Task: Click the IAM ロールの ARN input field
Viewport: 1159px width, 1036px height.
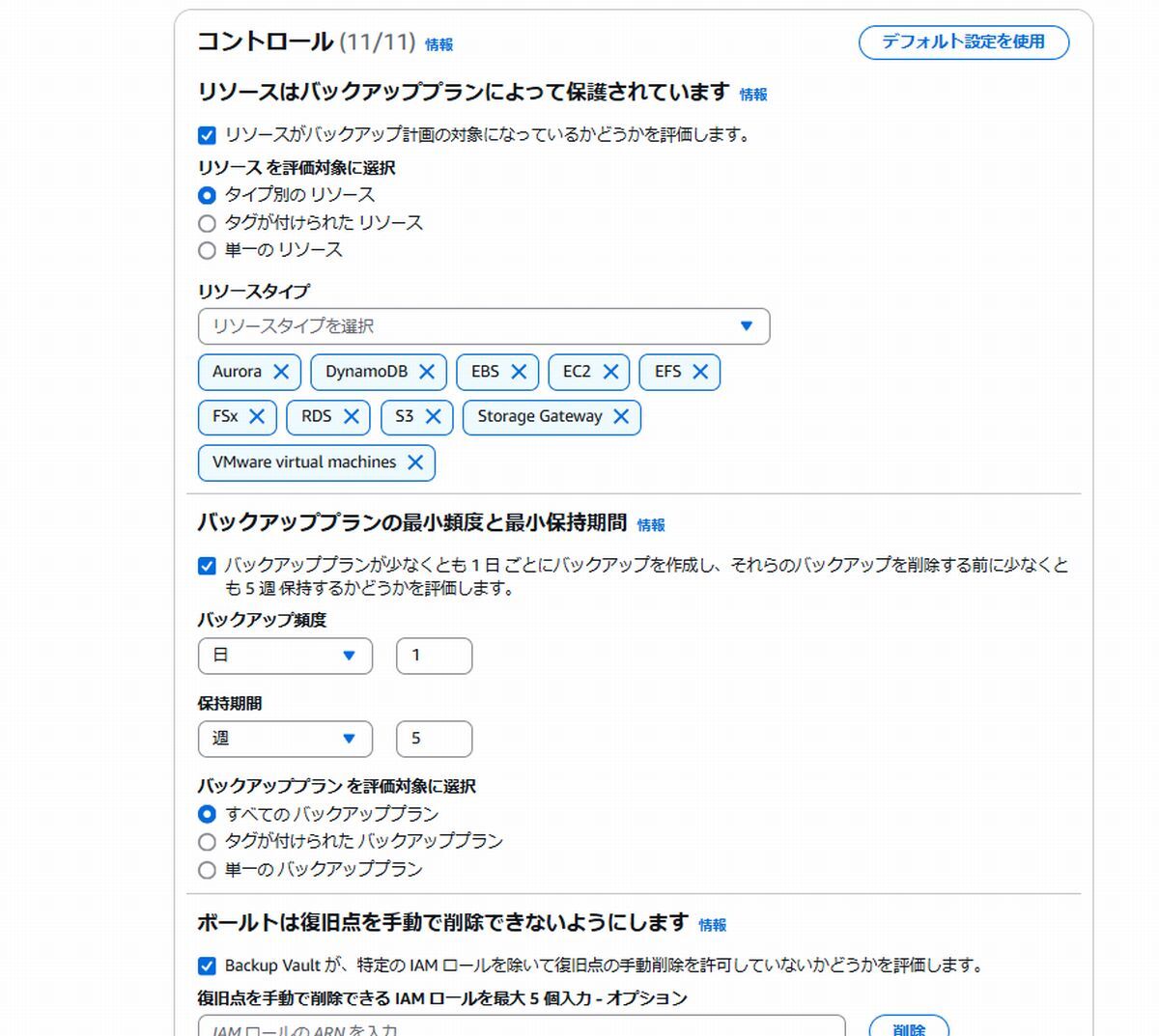Action: click(522, 1025)
